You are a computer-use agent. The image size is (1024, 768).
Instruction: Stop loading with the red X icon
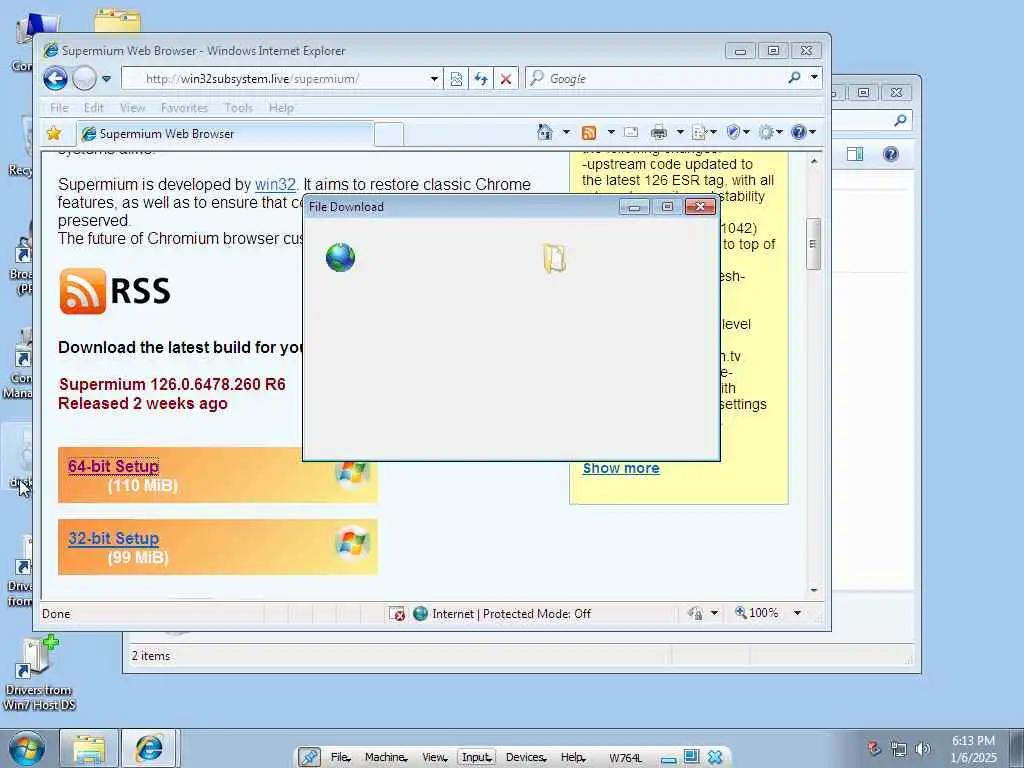(x=505, y=79)
